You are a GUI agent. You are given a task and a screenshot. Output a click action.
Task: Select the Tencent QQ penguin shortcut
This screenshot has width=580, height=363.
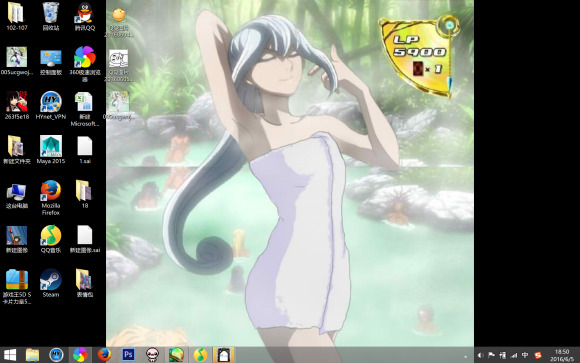coord(85,13)
